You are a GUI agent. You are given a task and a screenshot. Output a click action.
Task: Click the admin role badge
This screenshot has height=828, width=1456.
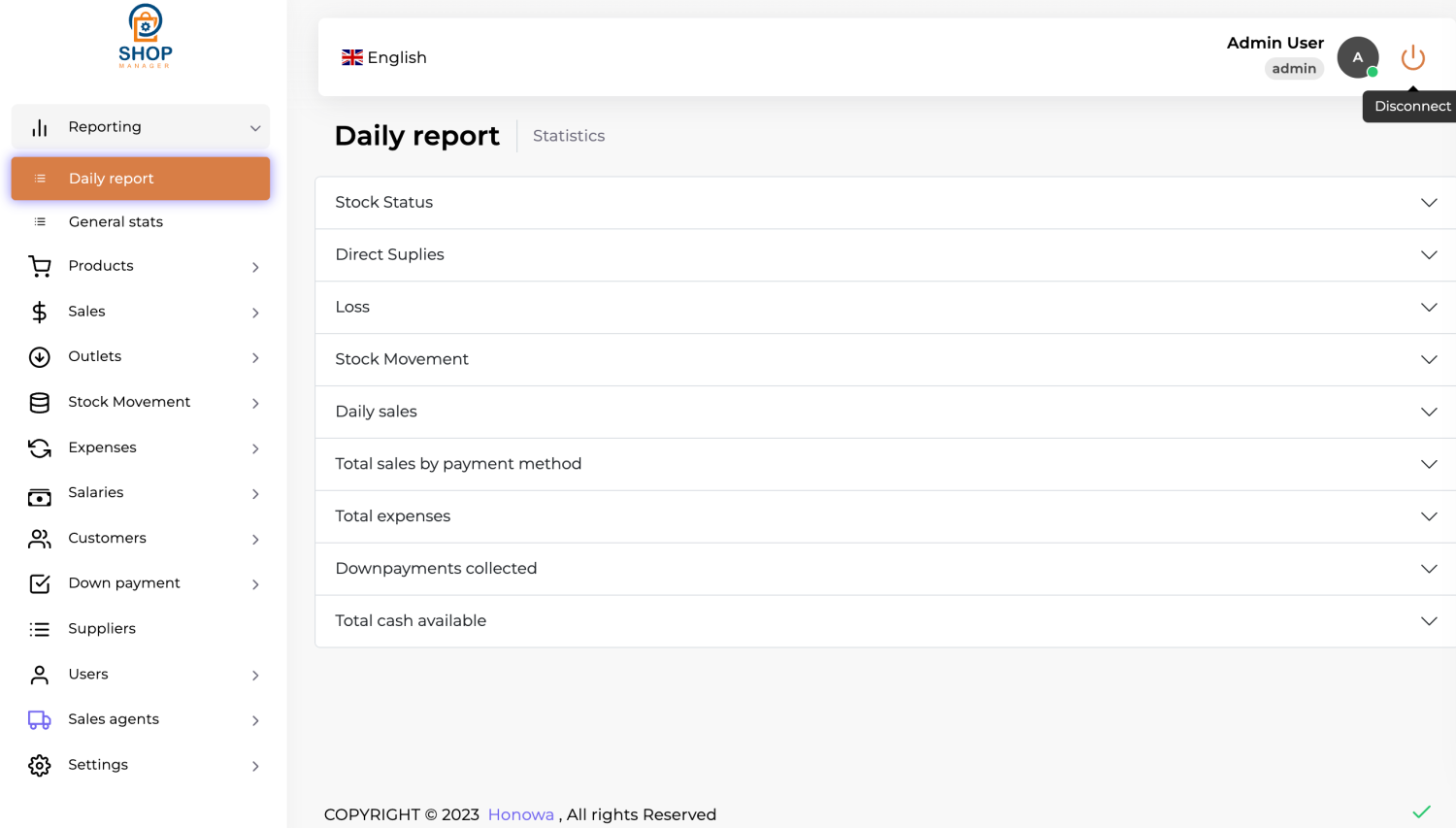coord(1294,69)
